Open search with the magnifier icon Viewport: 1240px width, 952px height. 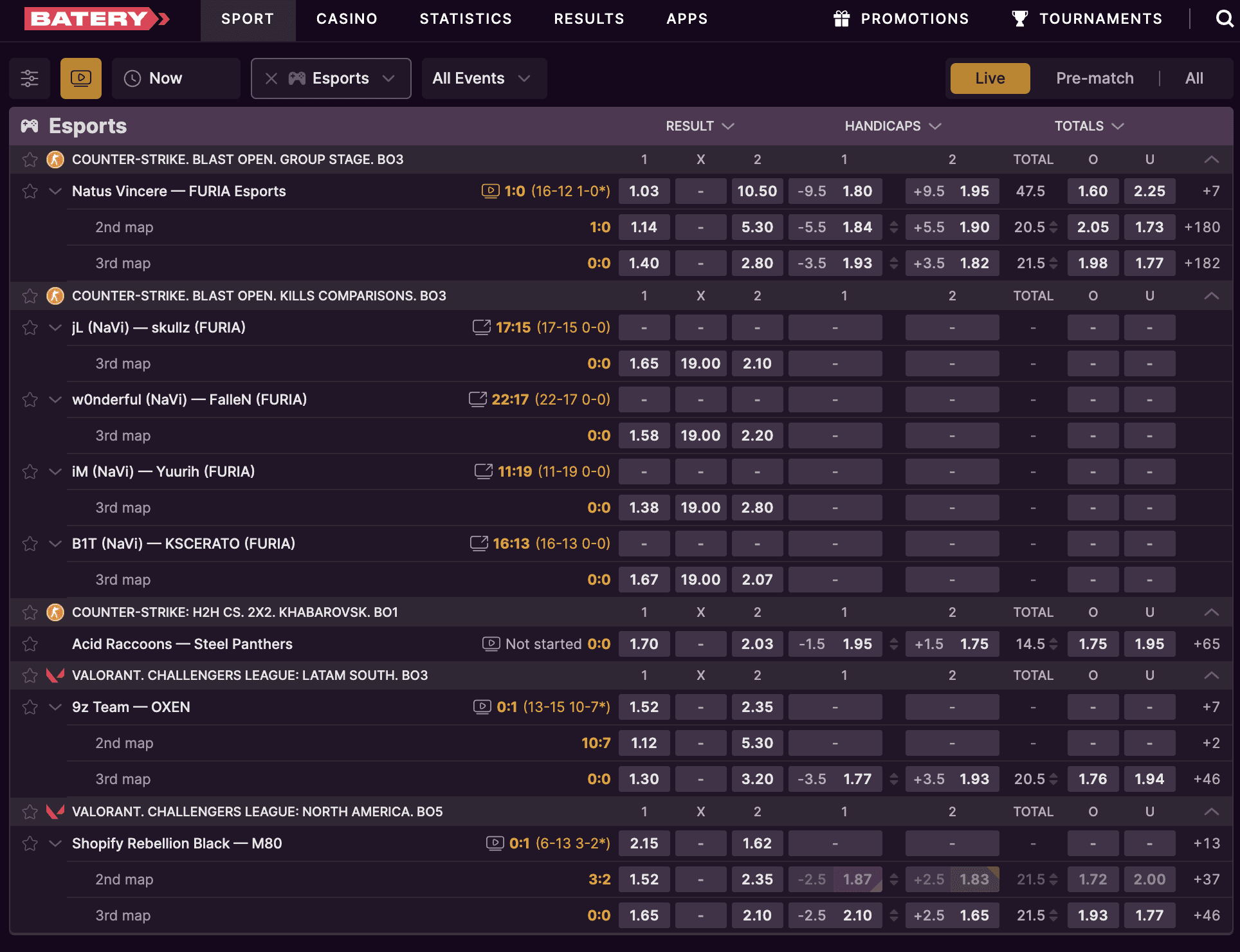(x=1224, y=19)
